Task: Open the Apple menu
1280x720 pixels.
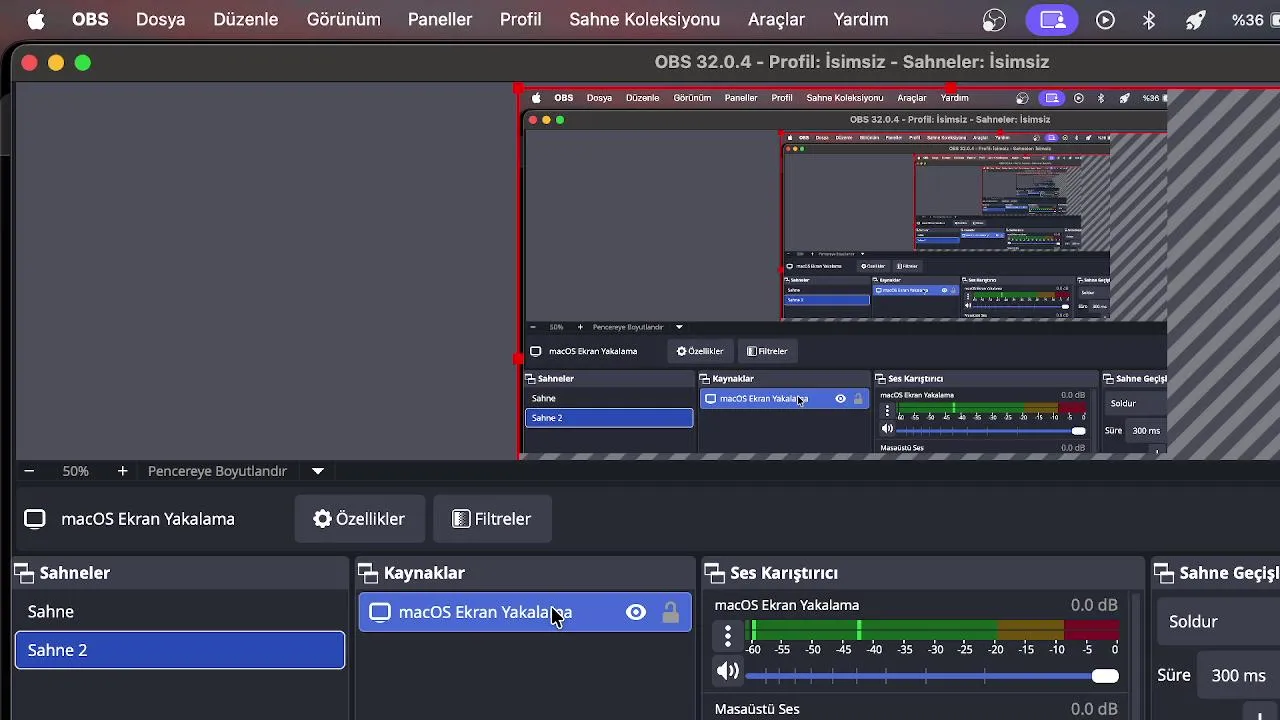Action: point(36,19)
